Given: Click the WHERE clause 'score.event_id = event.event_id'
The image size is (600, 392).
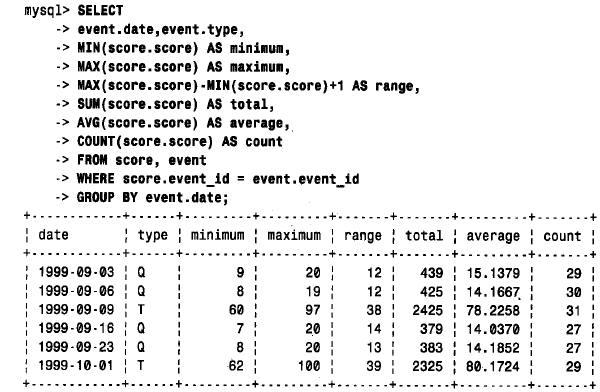Looking at the screenshot, I should click(x=241, y=179).
